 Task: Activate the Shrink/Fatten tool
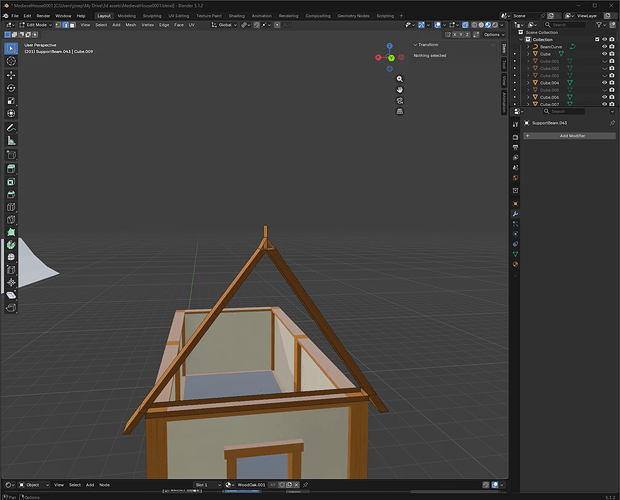coord(11,282)
